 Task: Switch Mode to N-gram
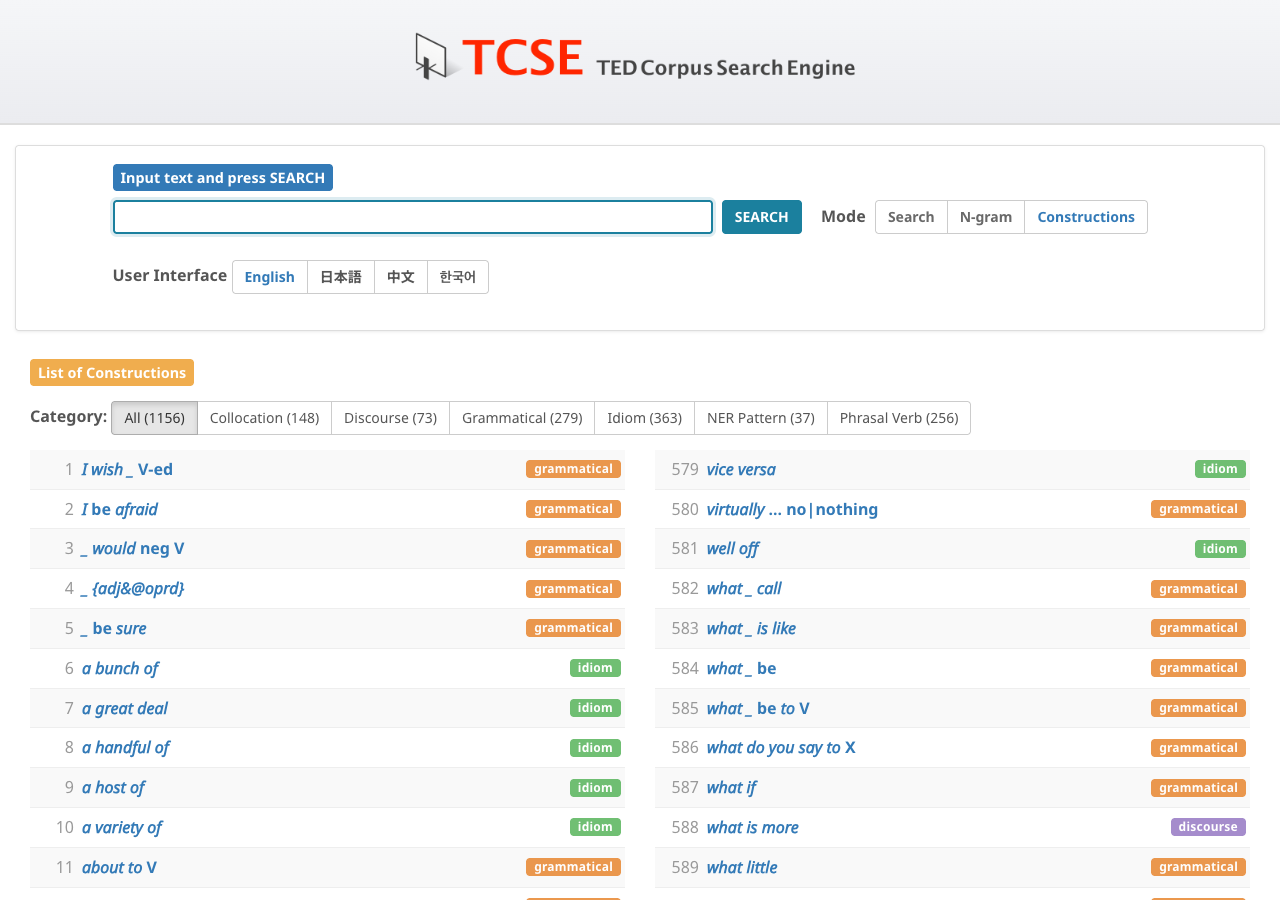(x=985, y=217)
